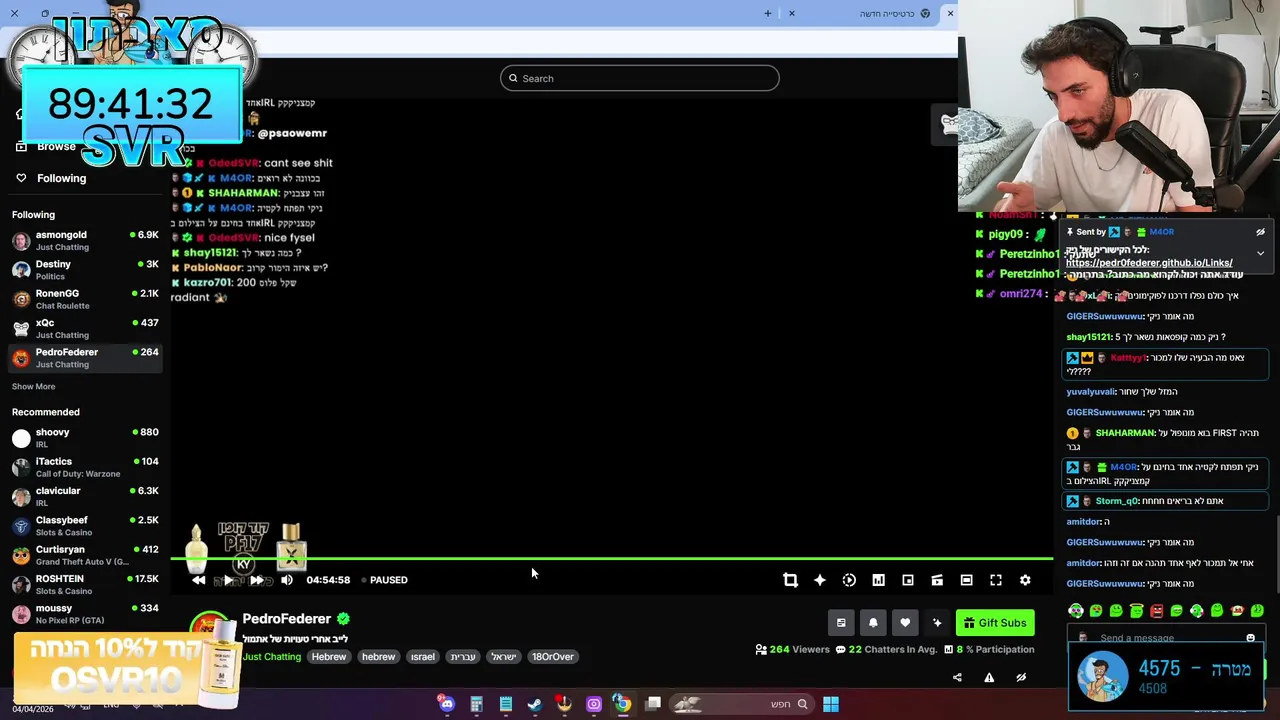Select the lowercase hebrew tag
The width and height of the screenshot is (1280, 720).
(x=379, y=657)
